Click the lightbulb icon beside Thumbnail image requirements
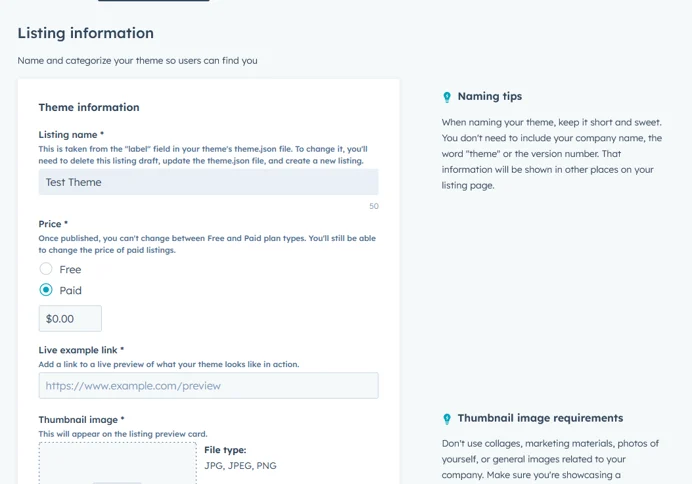 447,419
